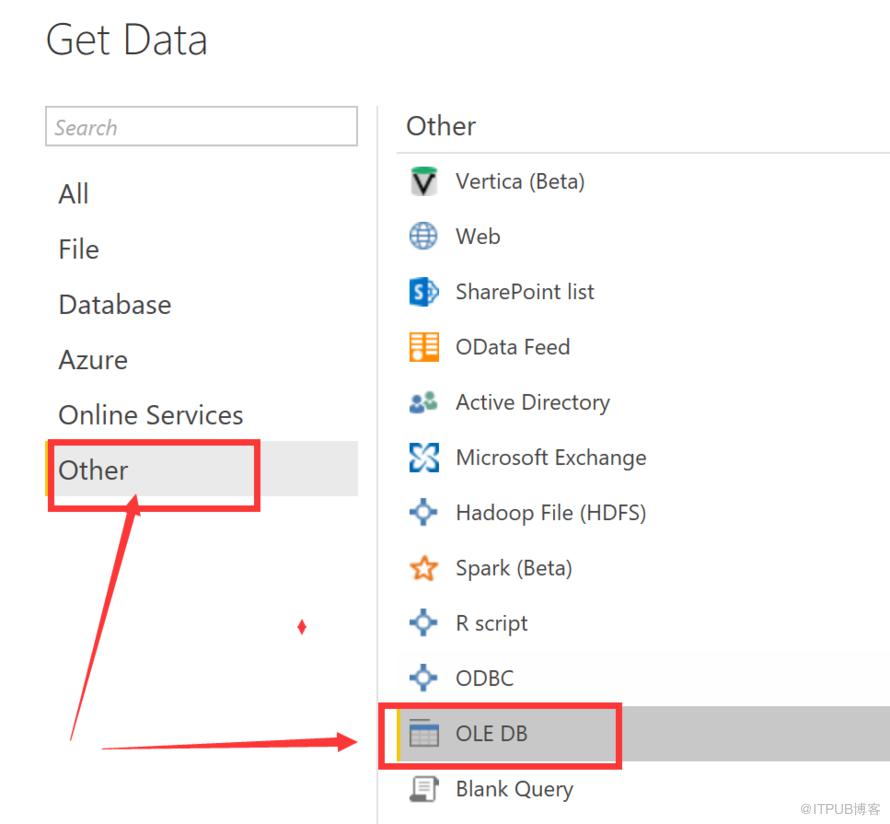
Task: Click in the Search input box
Action: tap(201, 127)
